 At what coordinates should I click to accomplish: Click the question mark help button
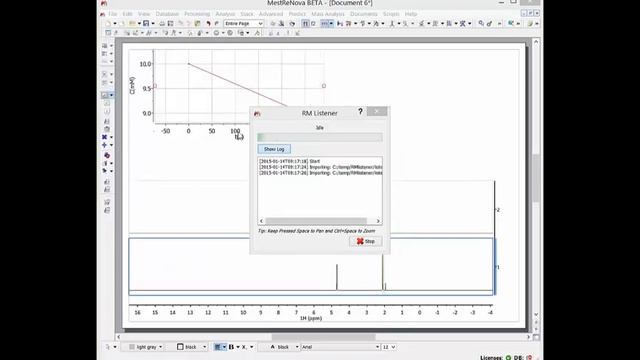coord(360,111)
